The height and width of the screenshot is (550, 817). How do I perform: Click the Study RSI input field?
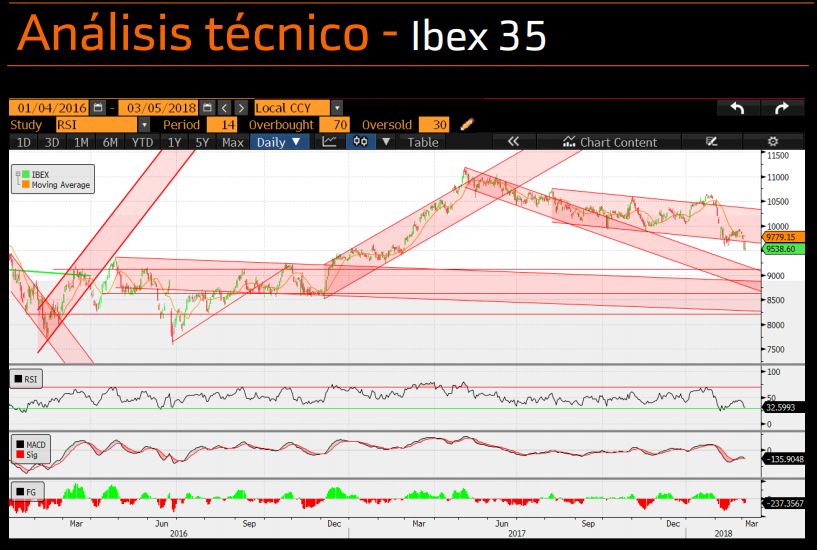click(x=96, y=124)
